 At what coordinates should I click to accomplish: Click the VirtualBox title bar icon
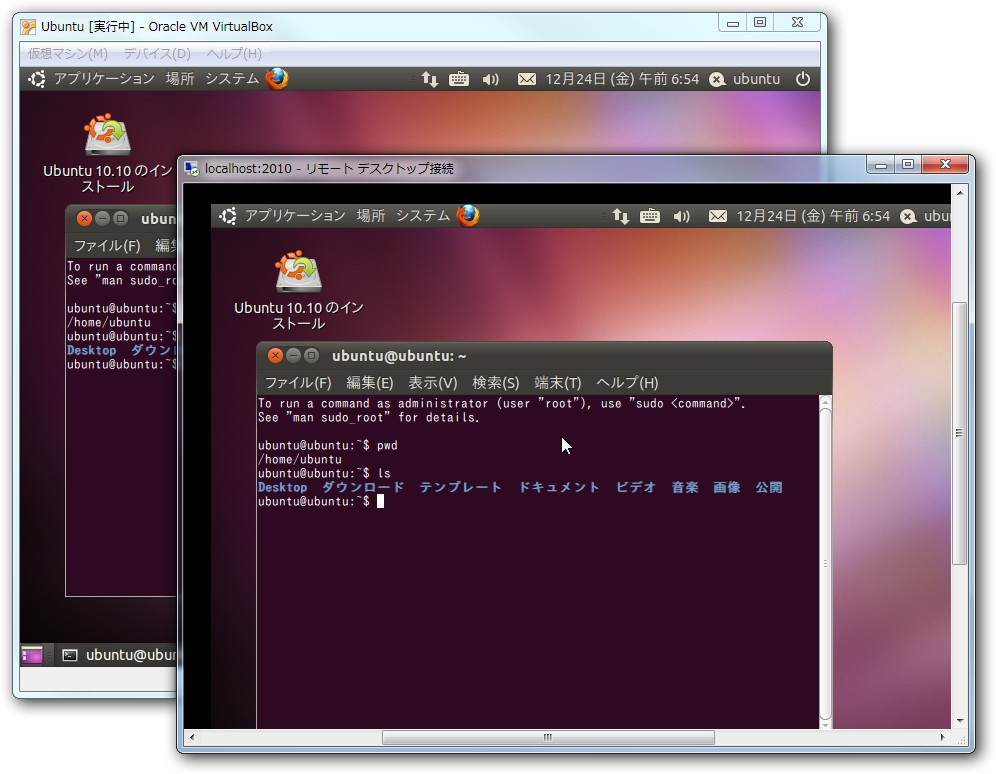28,27
